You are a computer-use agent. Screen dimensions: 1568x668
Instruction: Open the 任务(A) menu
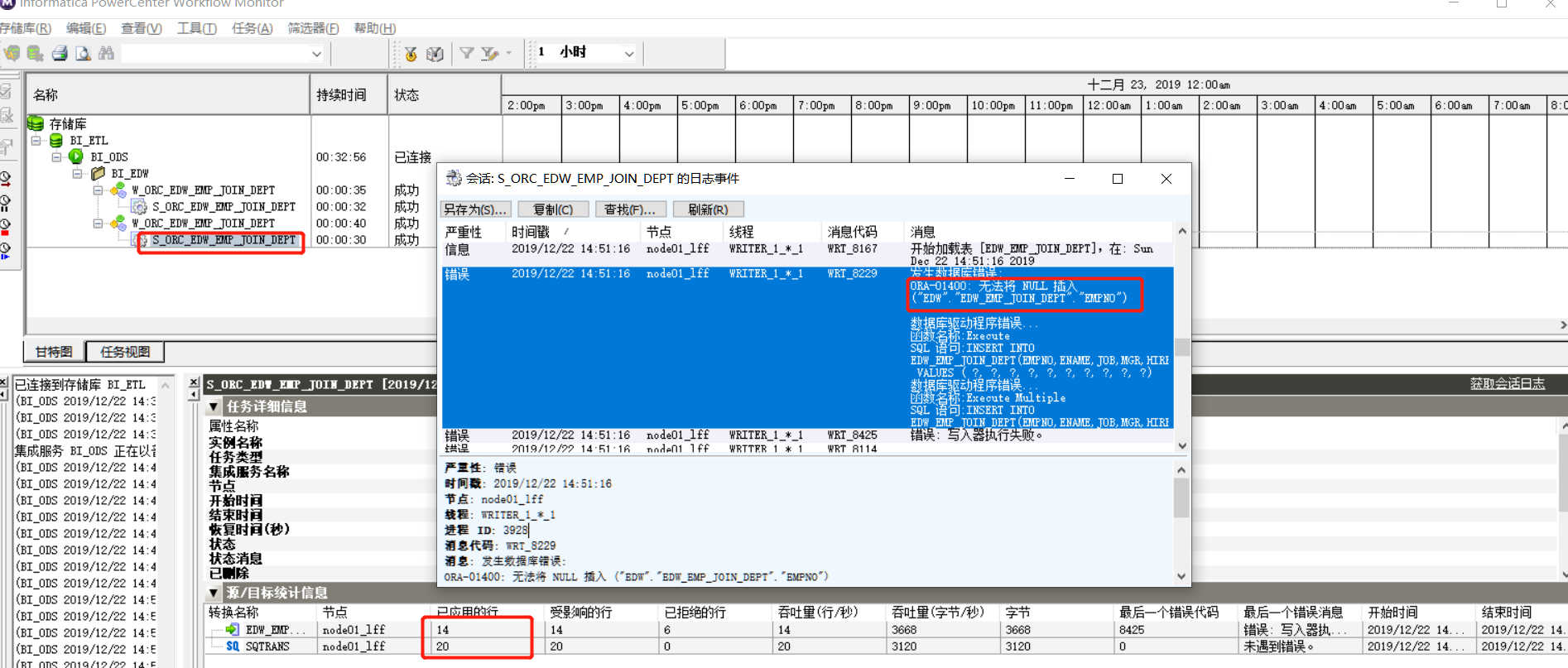253,28
